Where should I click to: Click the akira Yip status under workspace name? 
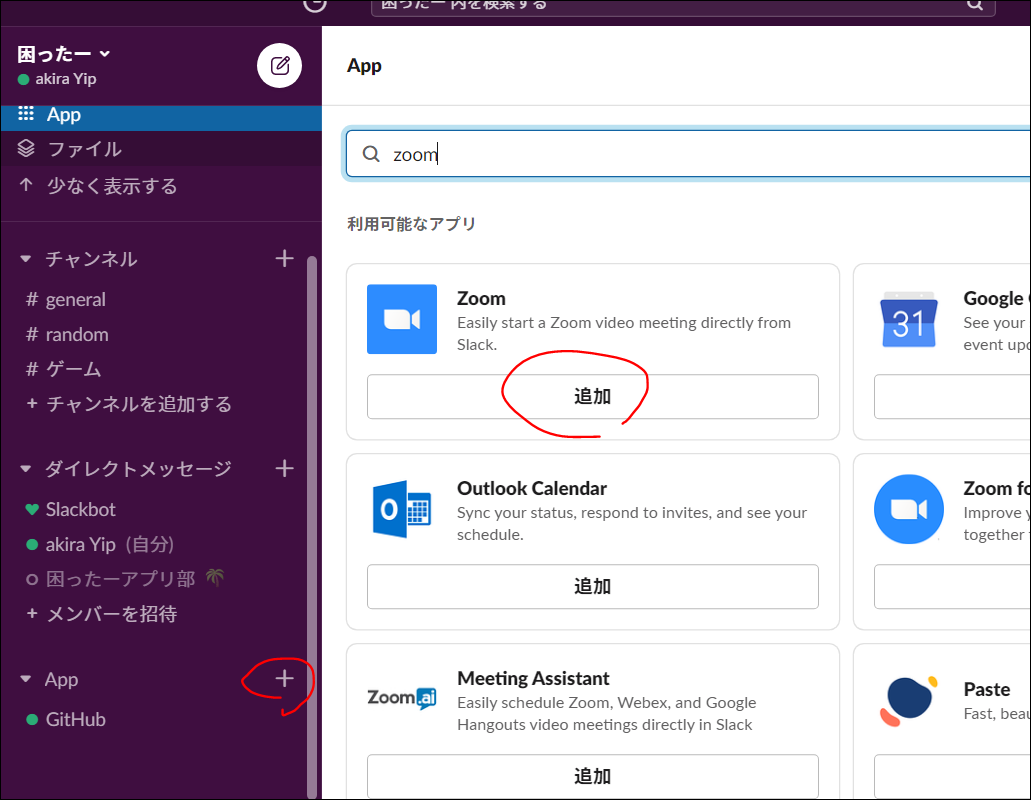(x=57, y=79)
